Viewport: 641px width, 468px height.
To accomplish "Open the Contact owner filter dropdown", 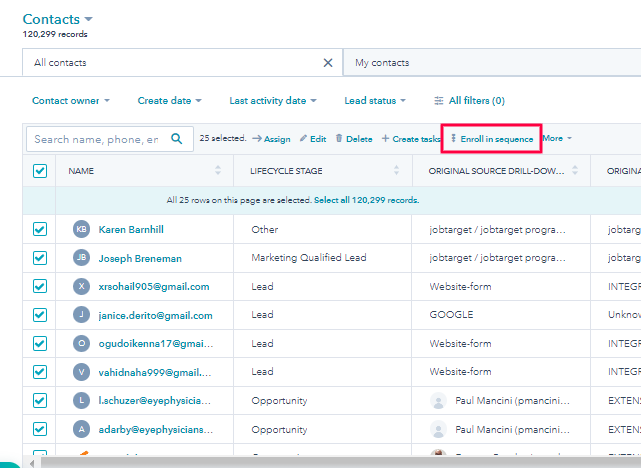I will (71, 101).
